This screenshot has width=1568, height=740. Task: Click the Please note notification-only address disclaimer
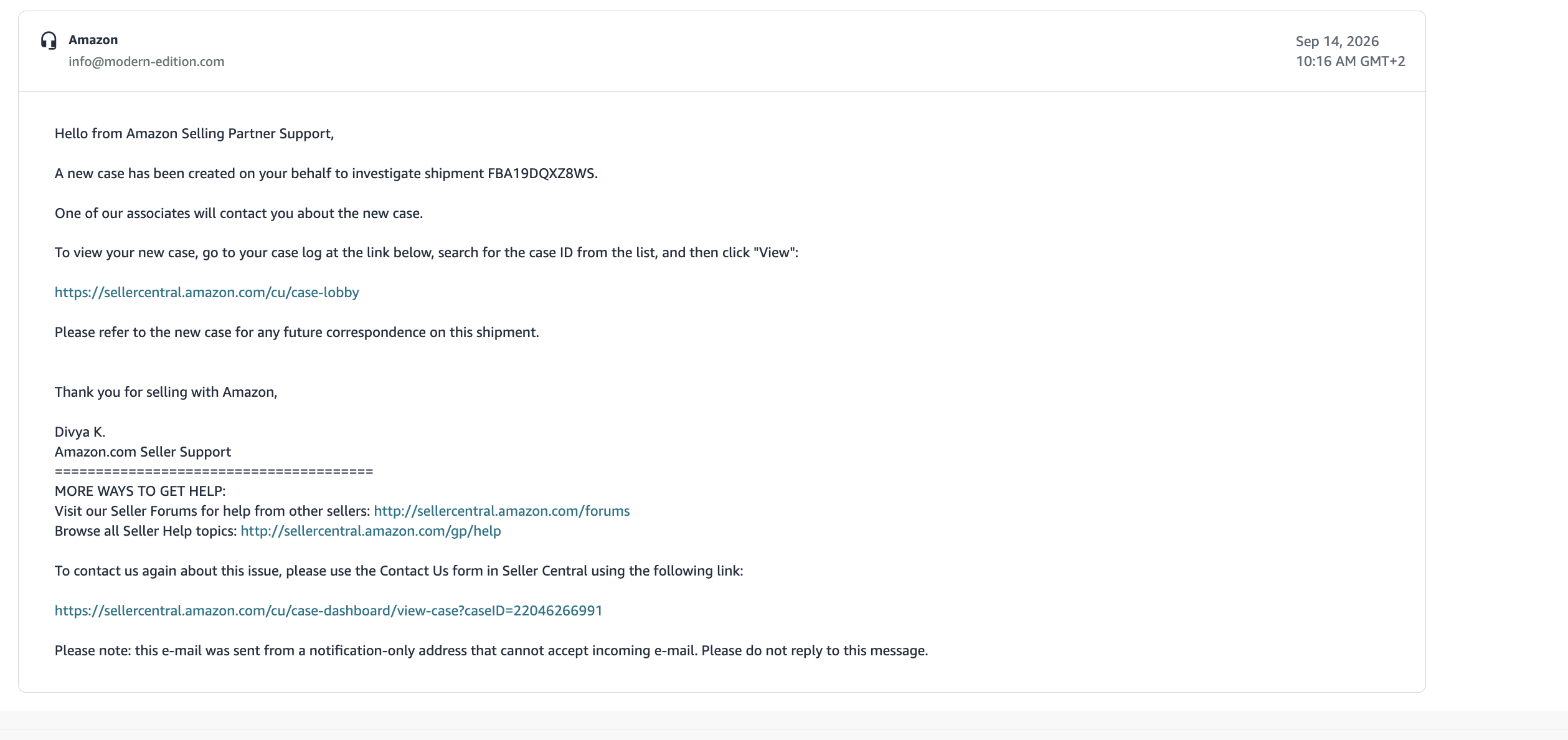coord(491,650)
